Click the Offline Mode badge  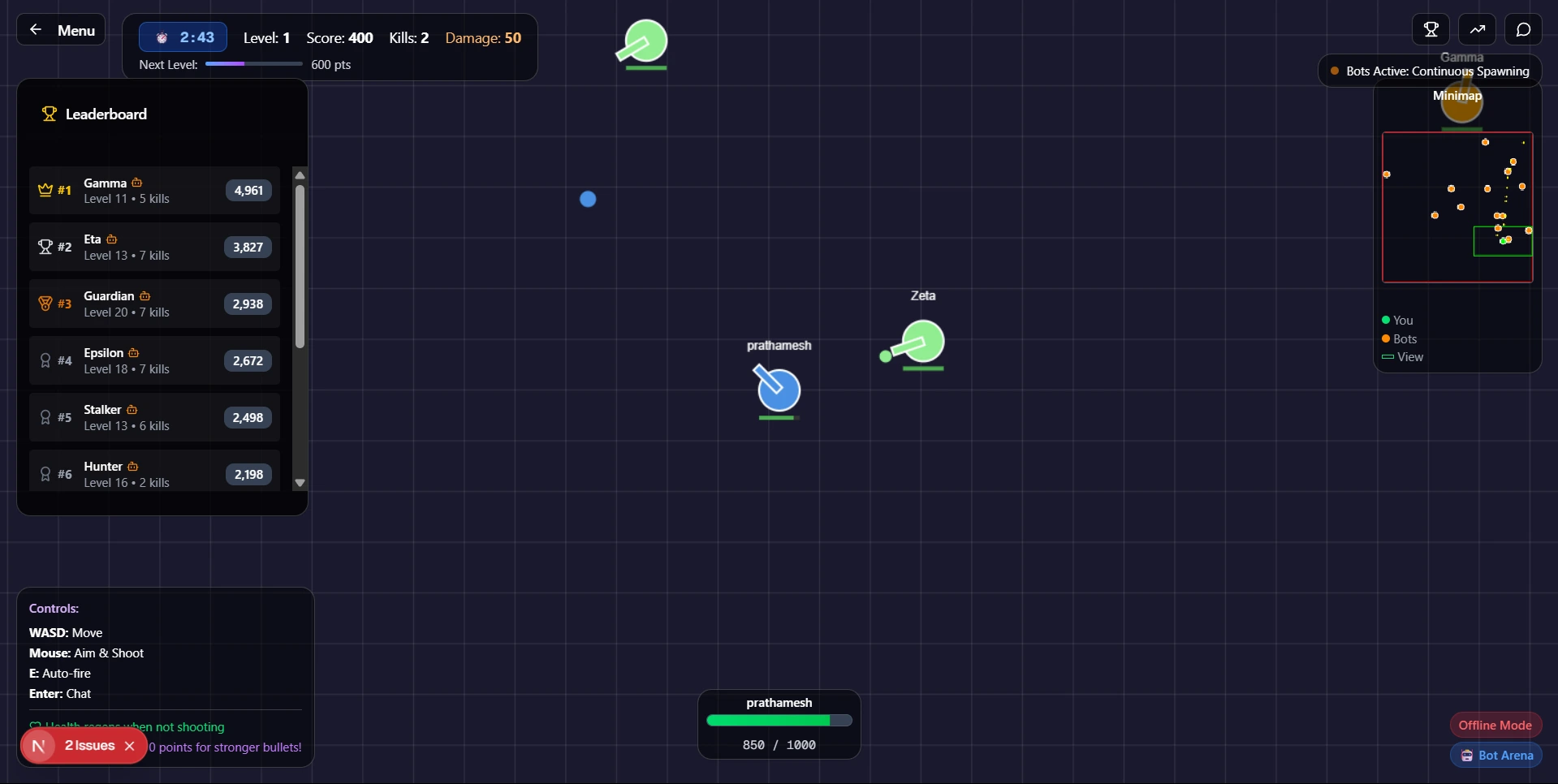(x=1495, y=726)
